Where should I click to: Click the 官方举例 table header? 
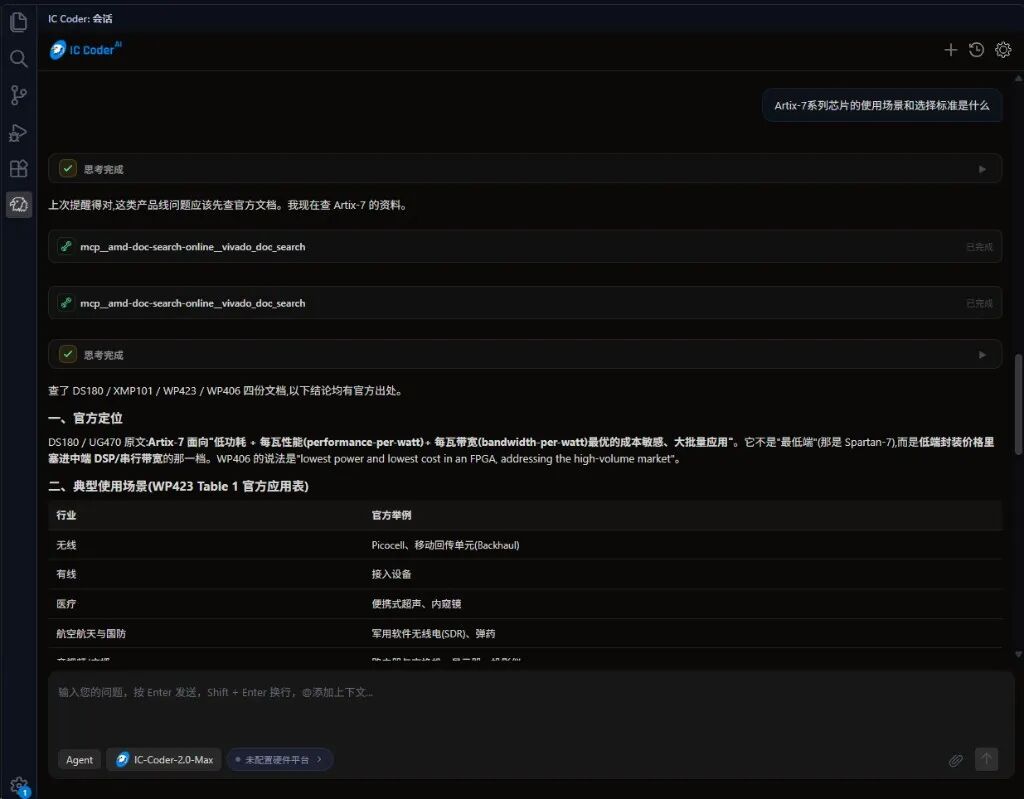391,515
